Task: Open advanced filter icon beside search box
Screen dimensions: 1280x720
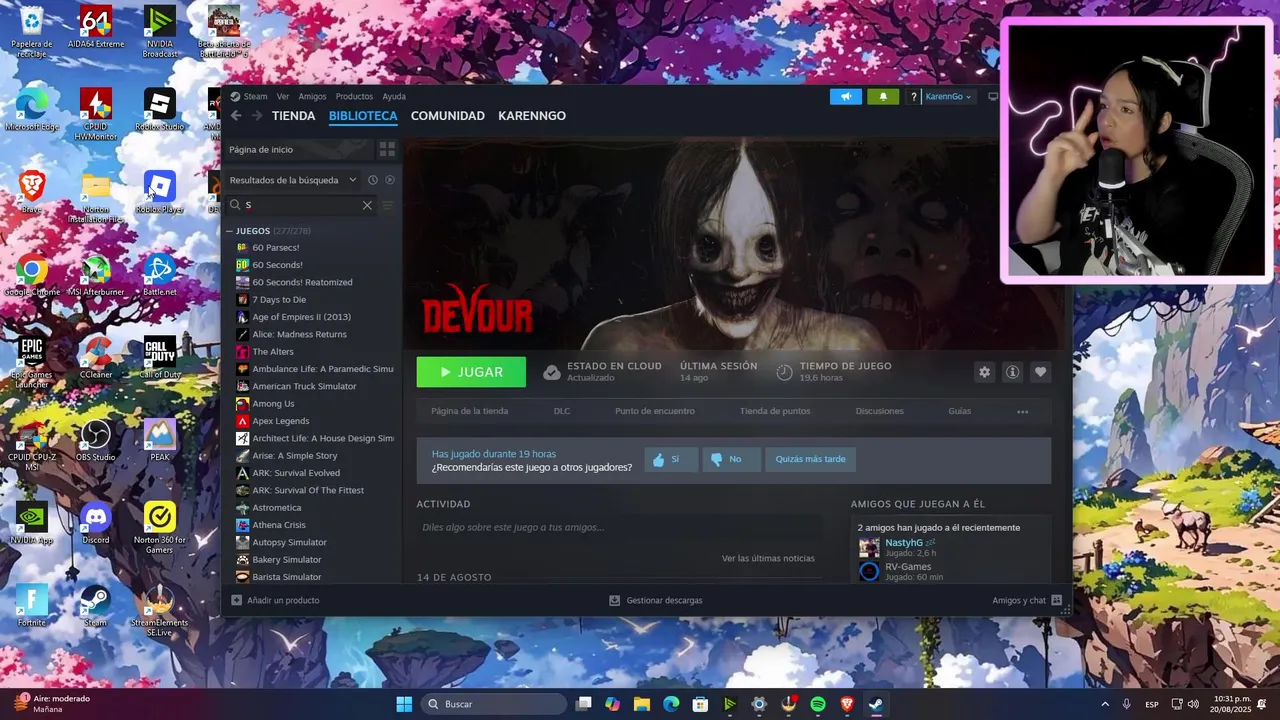Action: (x=388, y=205)
